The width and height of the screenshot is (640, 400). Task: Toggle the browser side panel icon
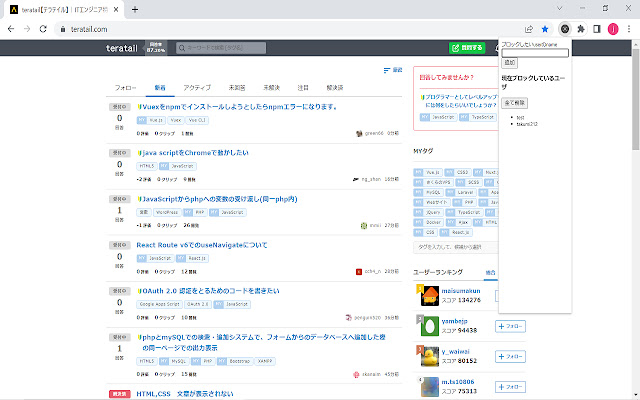[x=597, y=29]
